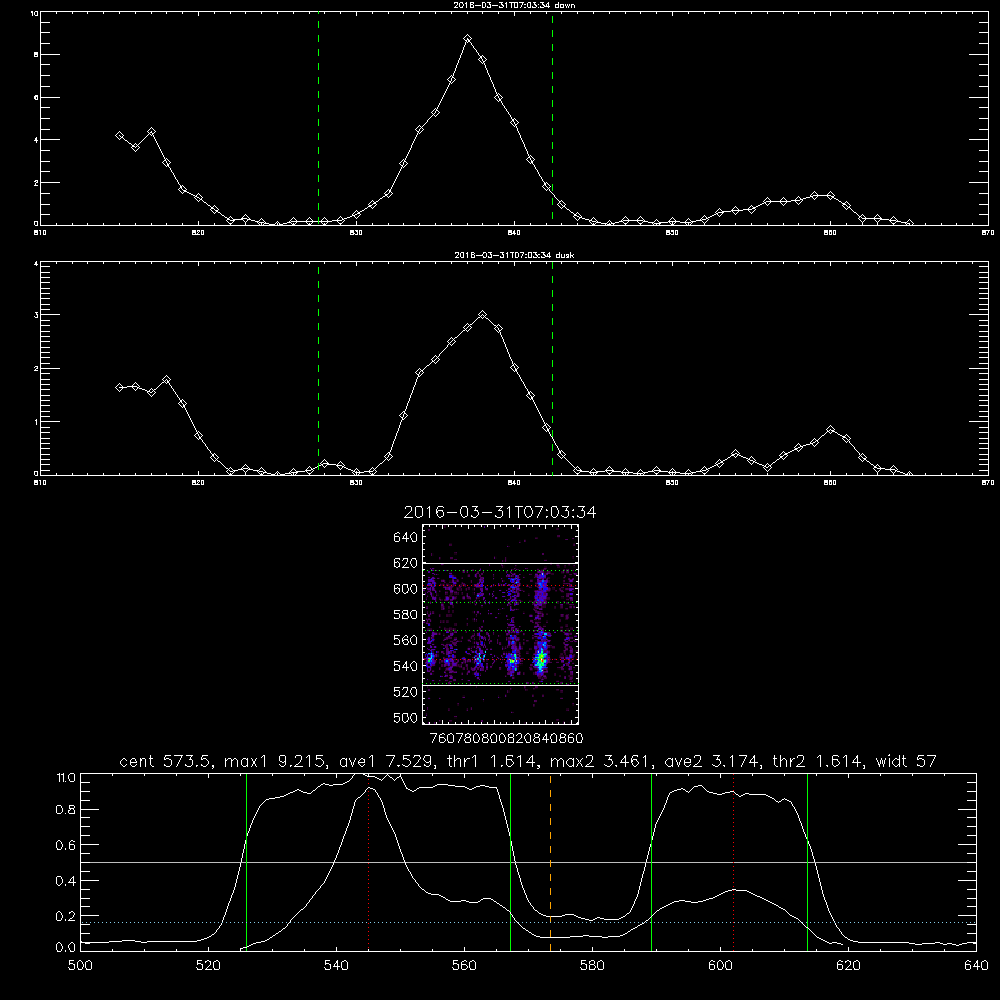Click x-axis label 500 of the bottom plot
The height and width of the screenshot is (1000, 1000).
80,966
